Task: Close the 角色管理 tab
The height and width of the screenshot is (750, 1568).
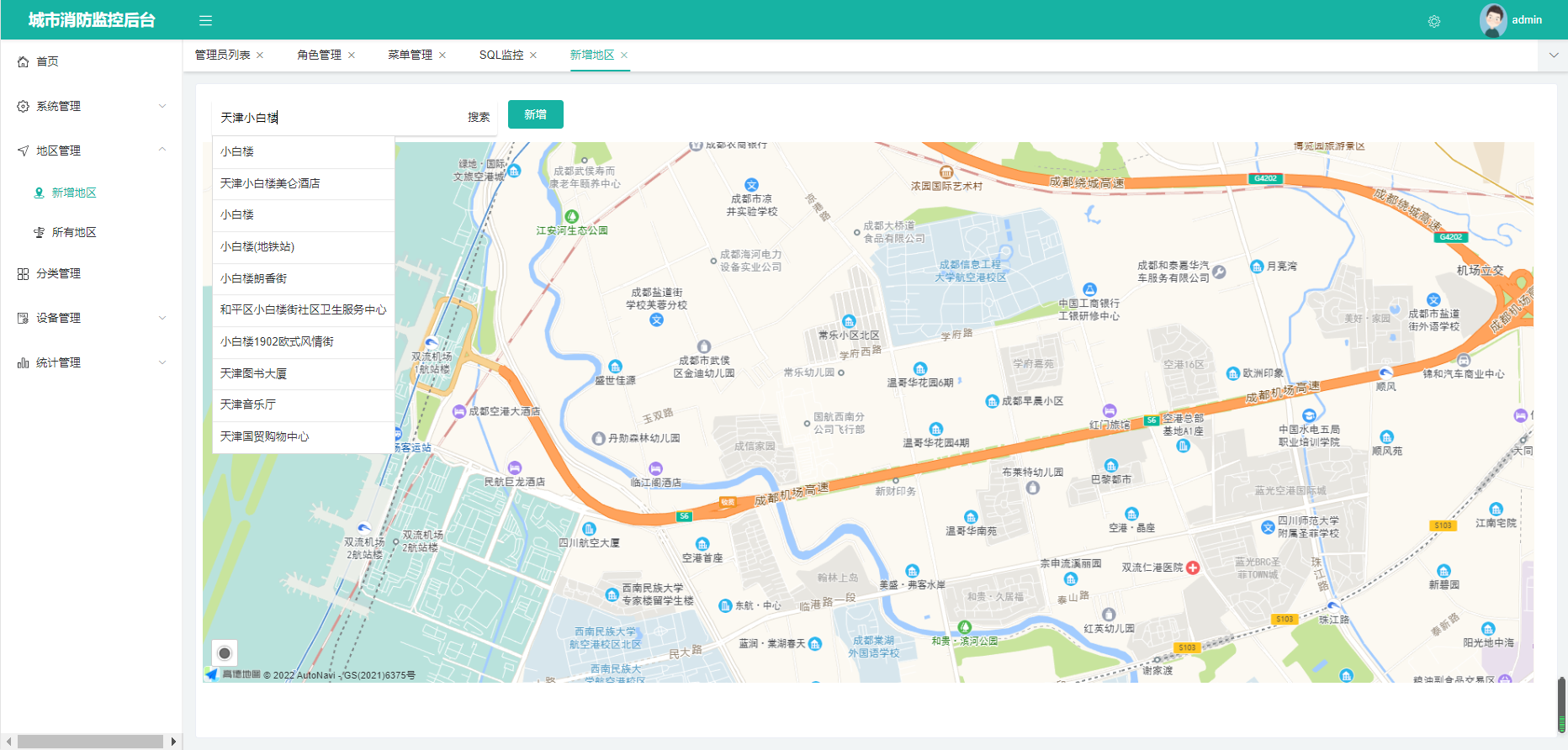Action: click(352, 55)
